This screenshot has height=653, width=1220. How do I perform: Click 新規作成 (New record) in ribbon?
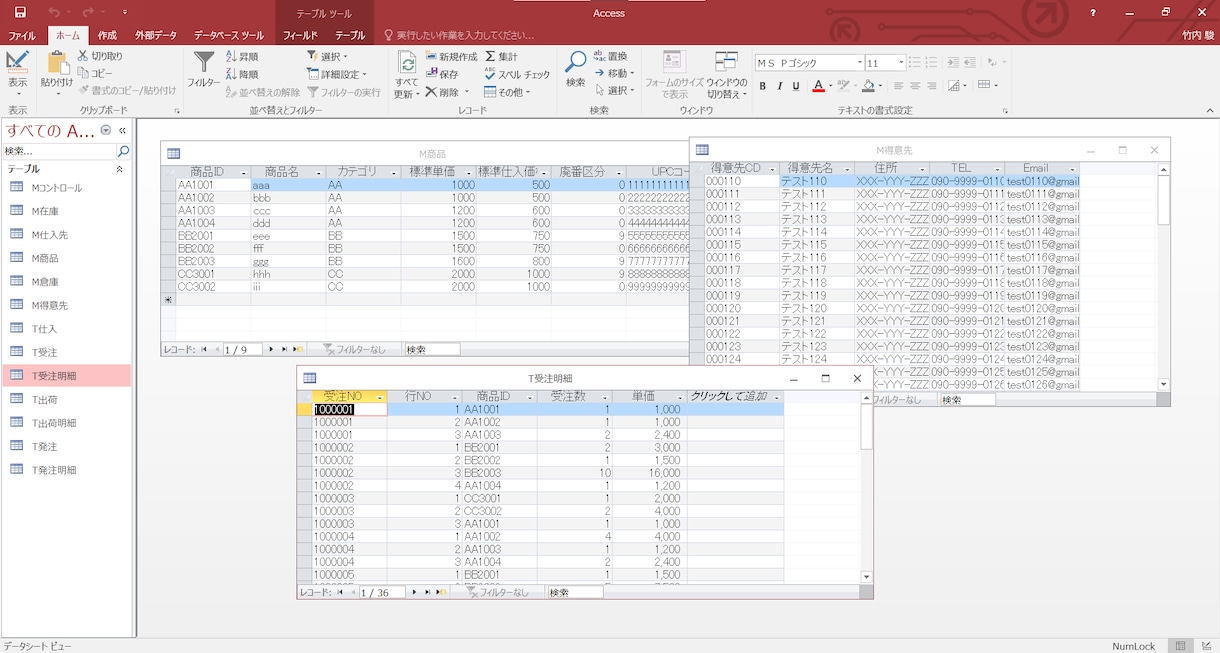[x=451, y=57]
